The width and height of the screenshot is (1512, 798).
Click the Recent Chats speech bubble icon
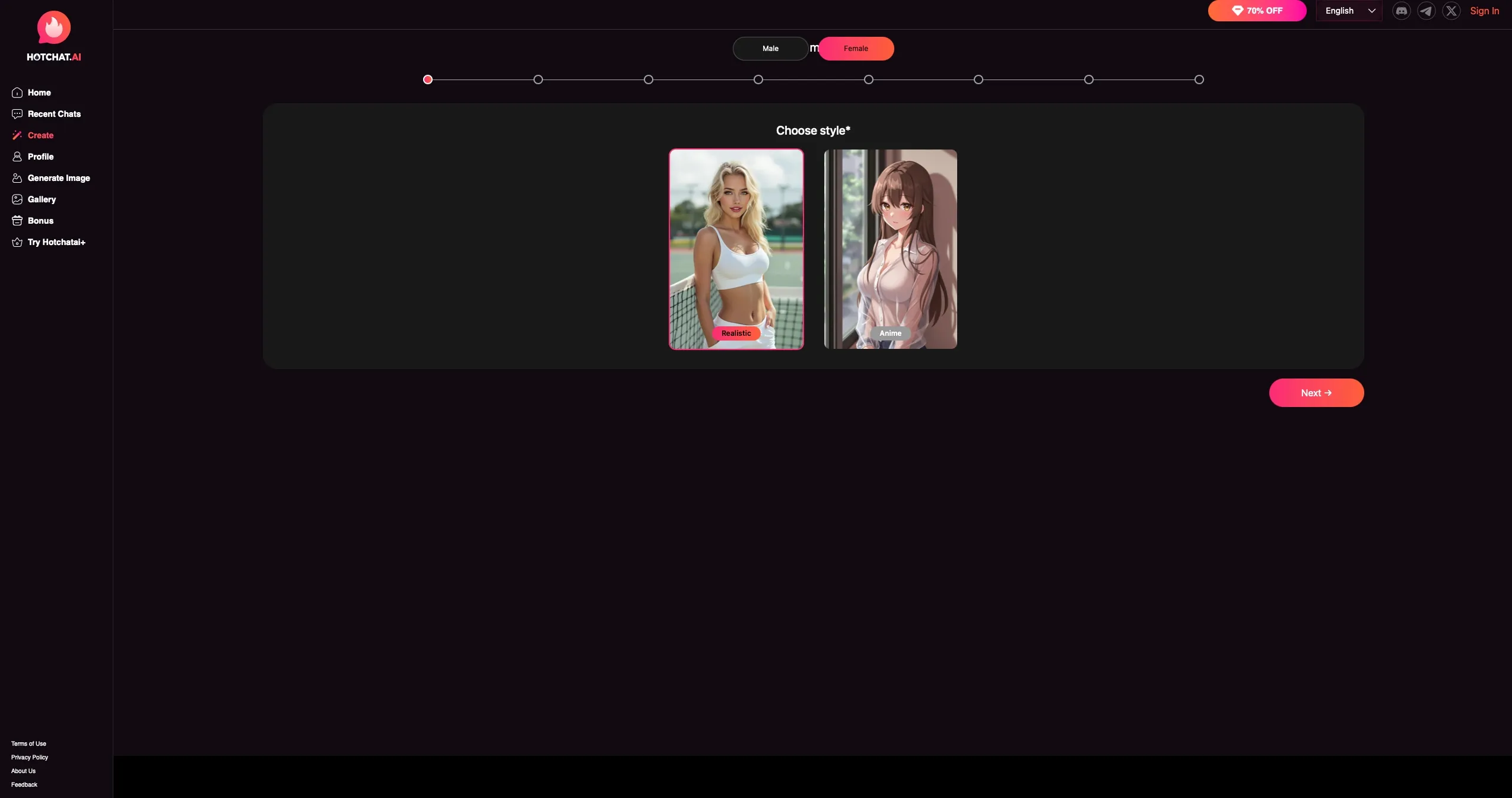17,114
